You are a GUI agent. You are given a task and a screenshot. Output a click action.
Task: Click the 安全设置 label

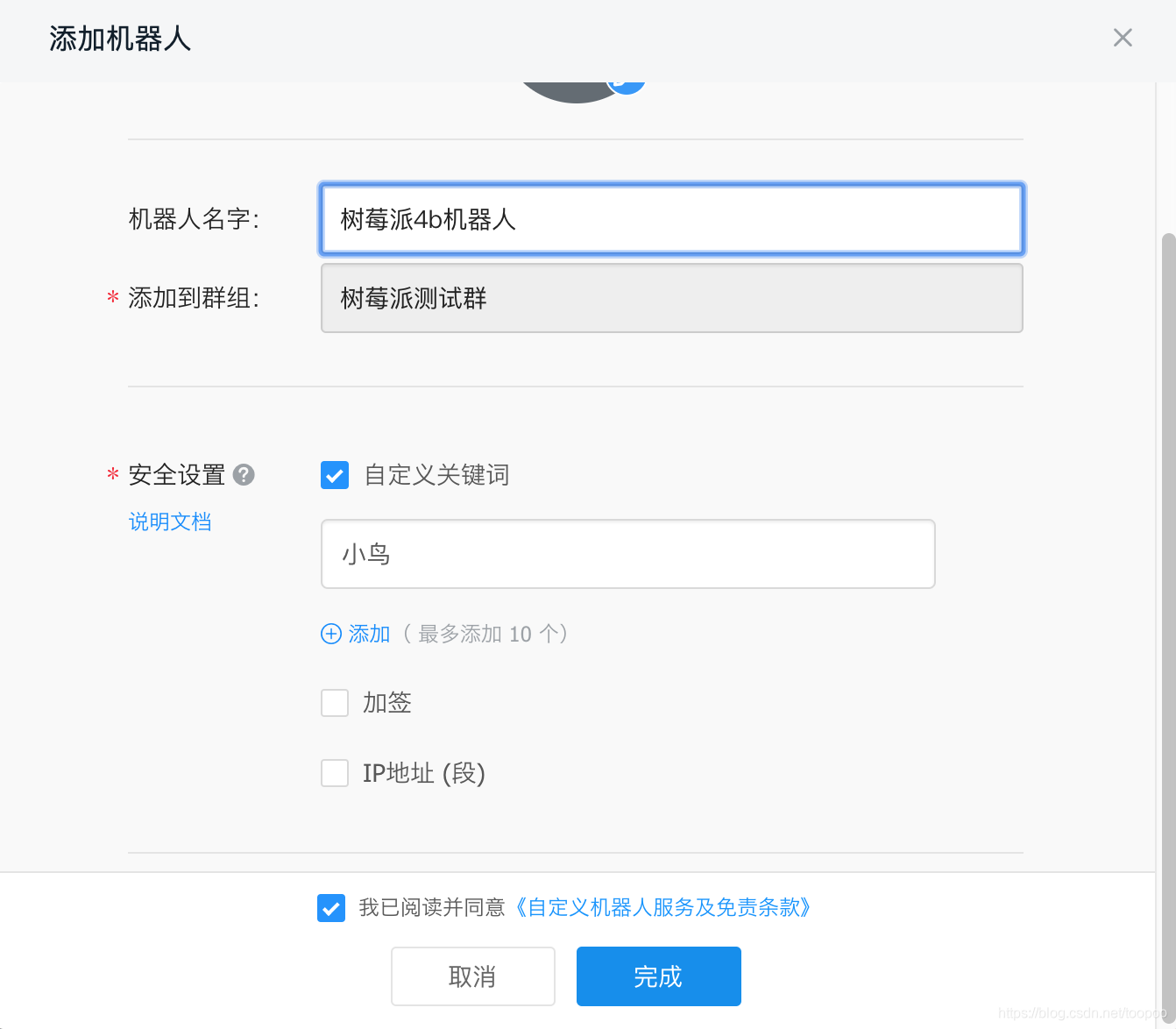click(176, 475)
